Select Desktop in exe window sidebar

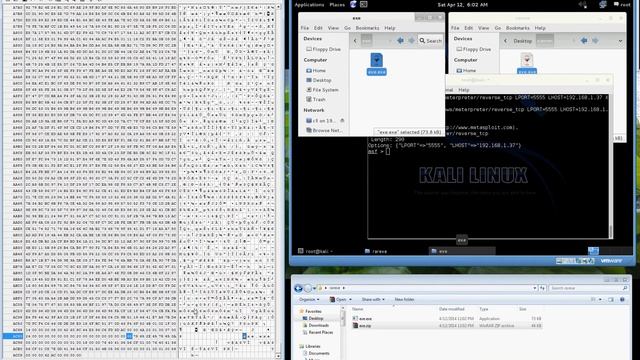(x=319, y=80)
